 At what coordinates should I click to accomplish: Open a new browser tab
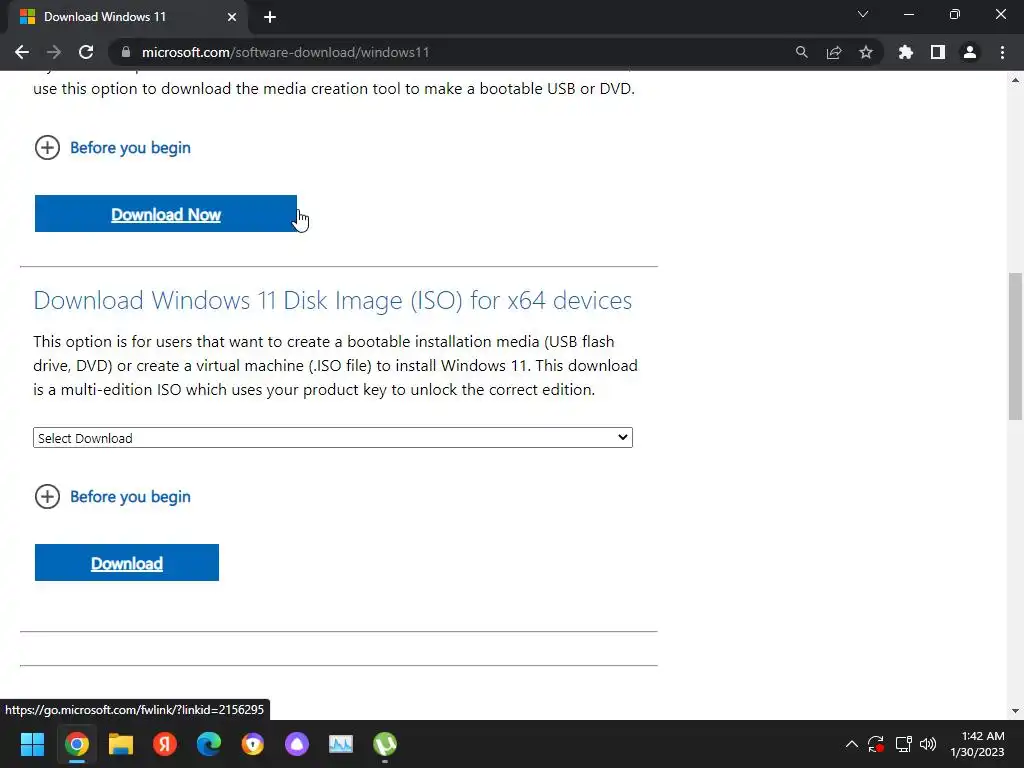(270, 17)
